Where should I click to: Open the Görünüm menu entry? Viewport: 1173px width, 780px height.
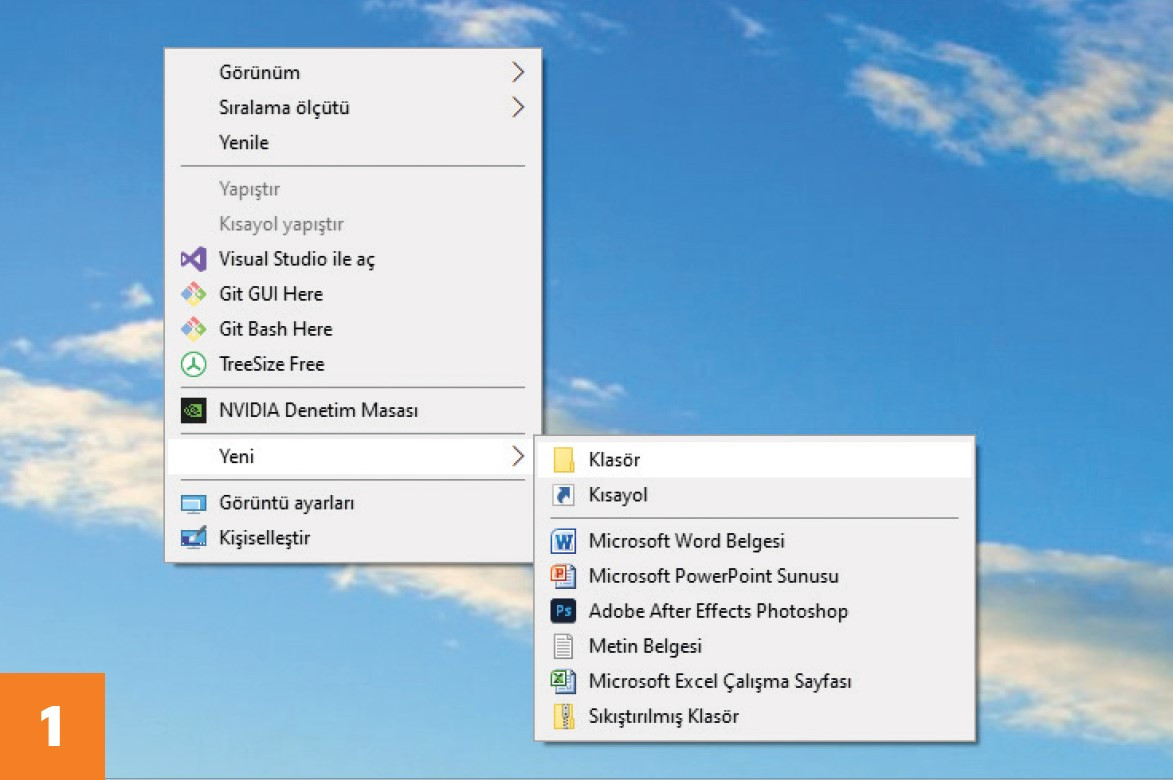click(x=353, y=73)
